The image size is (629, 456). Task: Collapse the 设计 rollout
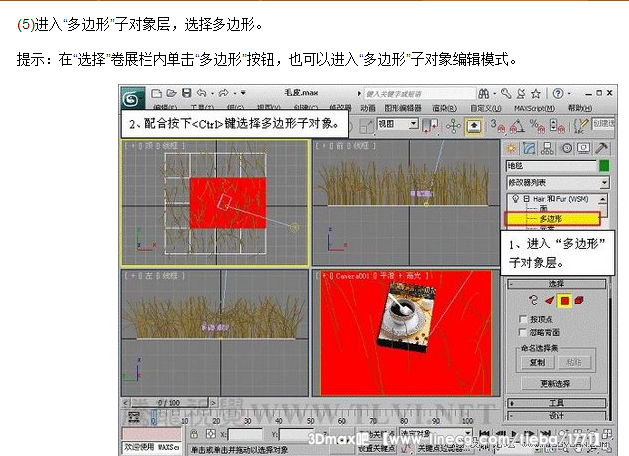pos(557,415)
